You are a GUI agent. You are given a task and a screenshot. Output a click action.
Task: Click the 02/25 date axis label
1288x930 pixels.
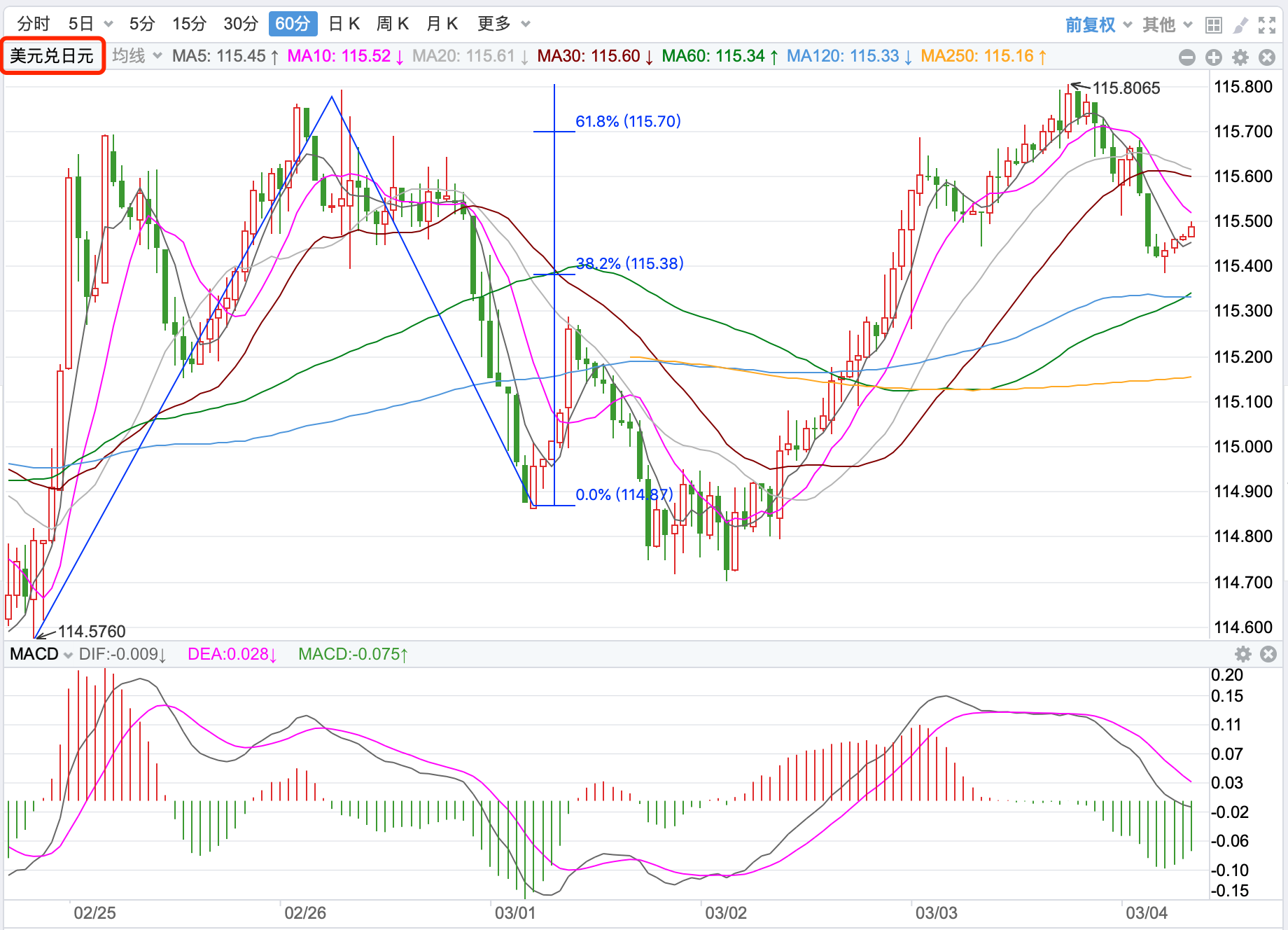[x=95, y=912]
